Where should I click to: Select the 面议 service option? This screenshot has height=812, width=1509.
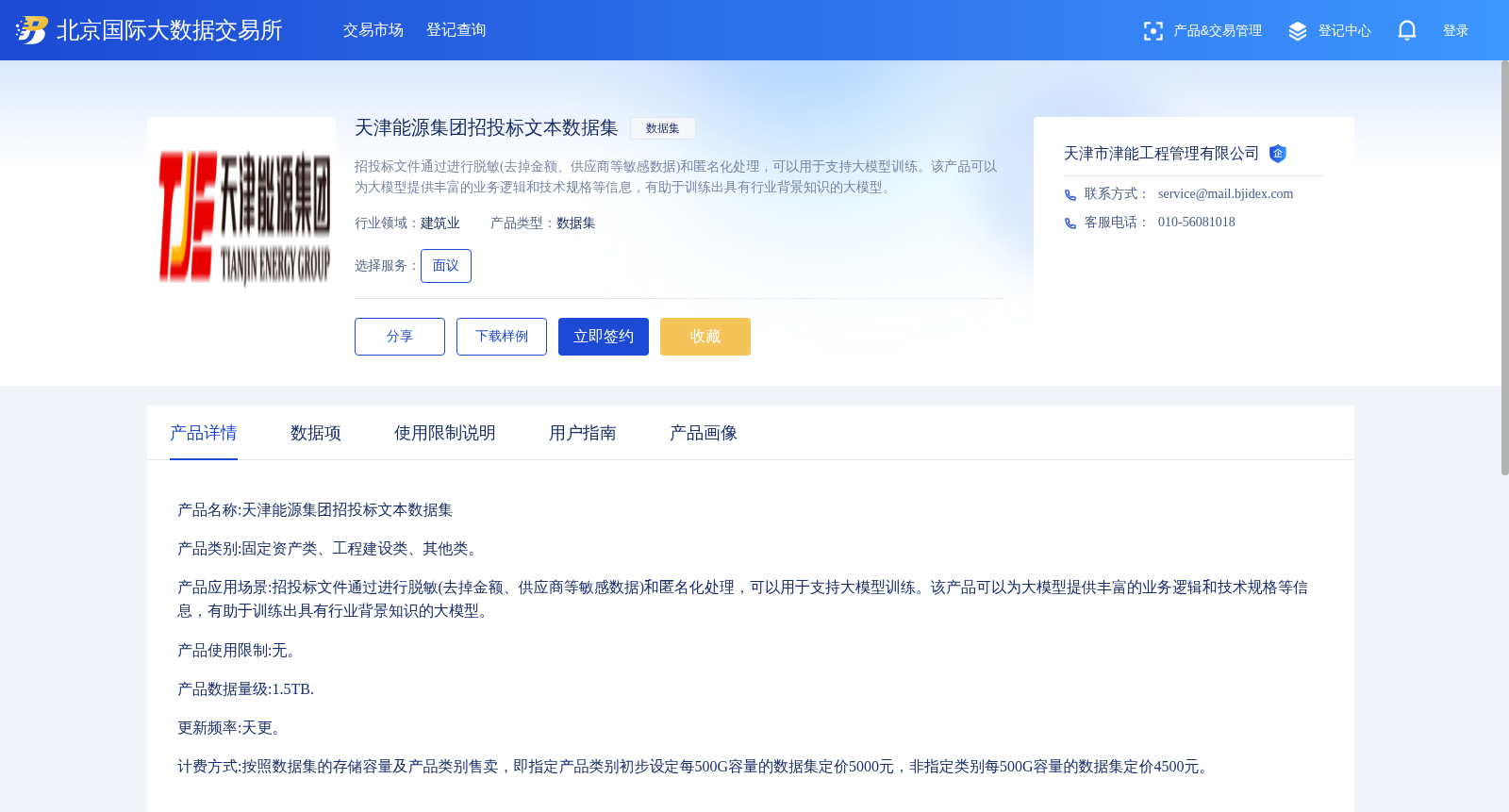coord(446,266)
